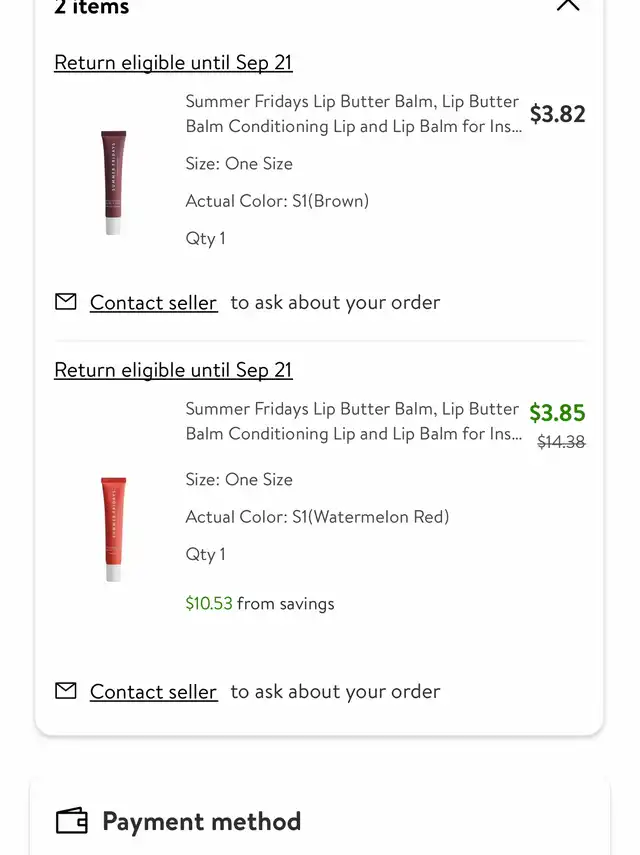The height and width of the screenshot is (855, 640).
Task: Open second Return eligible until Sep 21 link
Action: (173, 370)
